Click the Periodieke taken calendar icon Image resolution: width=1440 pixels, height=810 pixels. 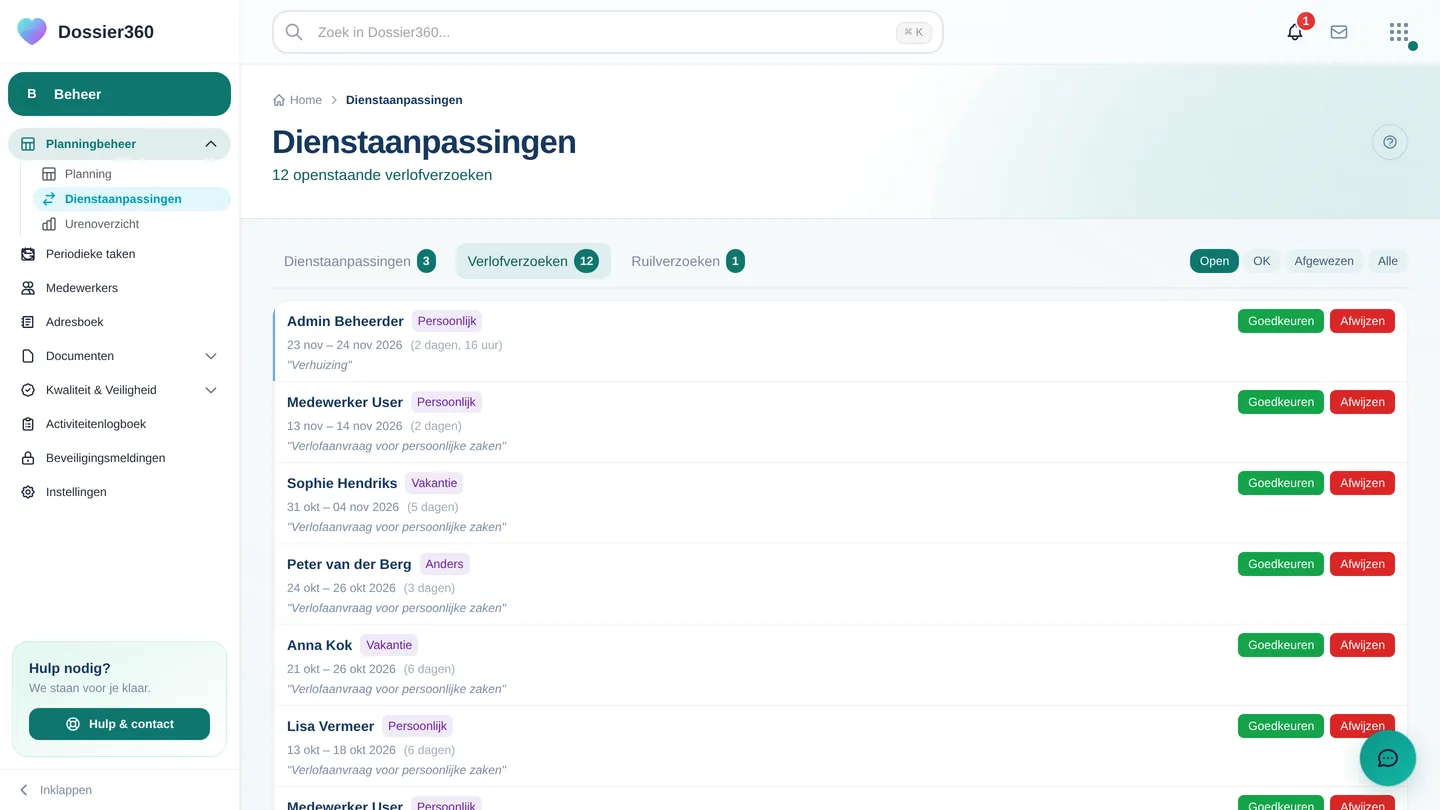[28, 254]
